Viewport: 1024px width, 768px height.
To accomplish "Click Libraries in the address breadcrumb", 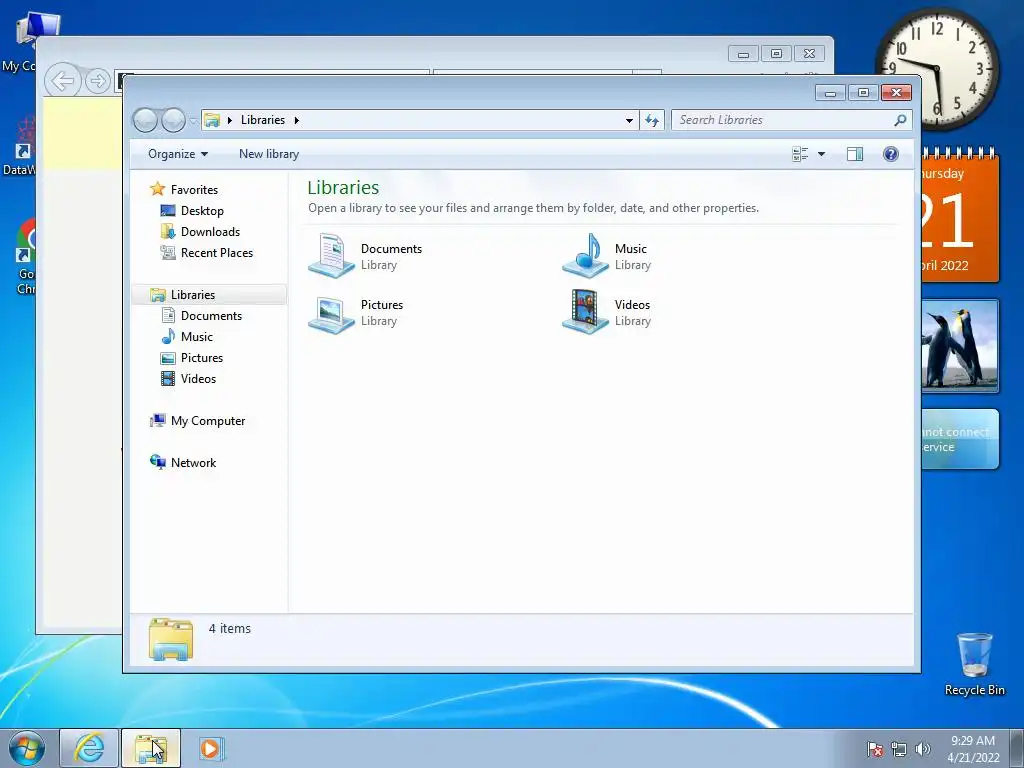I will [263, 120].
